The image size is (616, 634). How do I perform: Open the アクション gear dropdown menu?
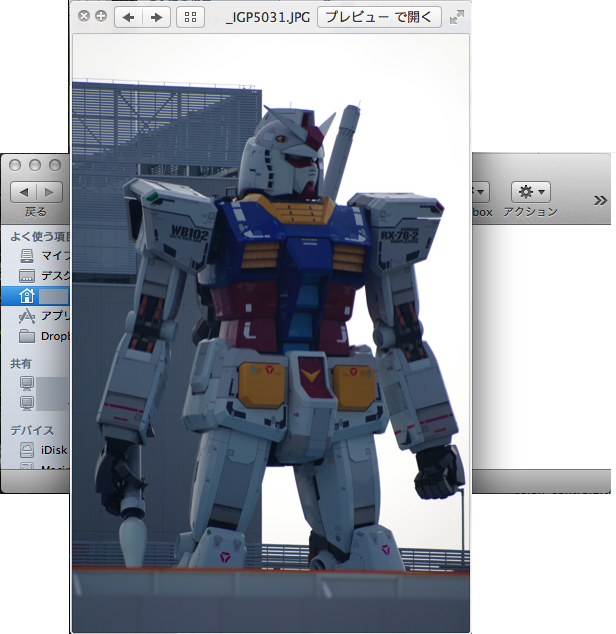coord(530,191)
